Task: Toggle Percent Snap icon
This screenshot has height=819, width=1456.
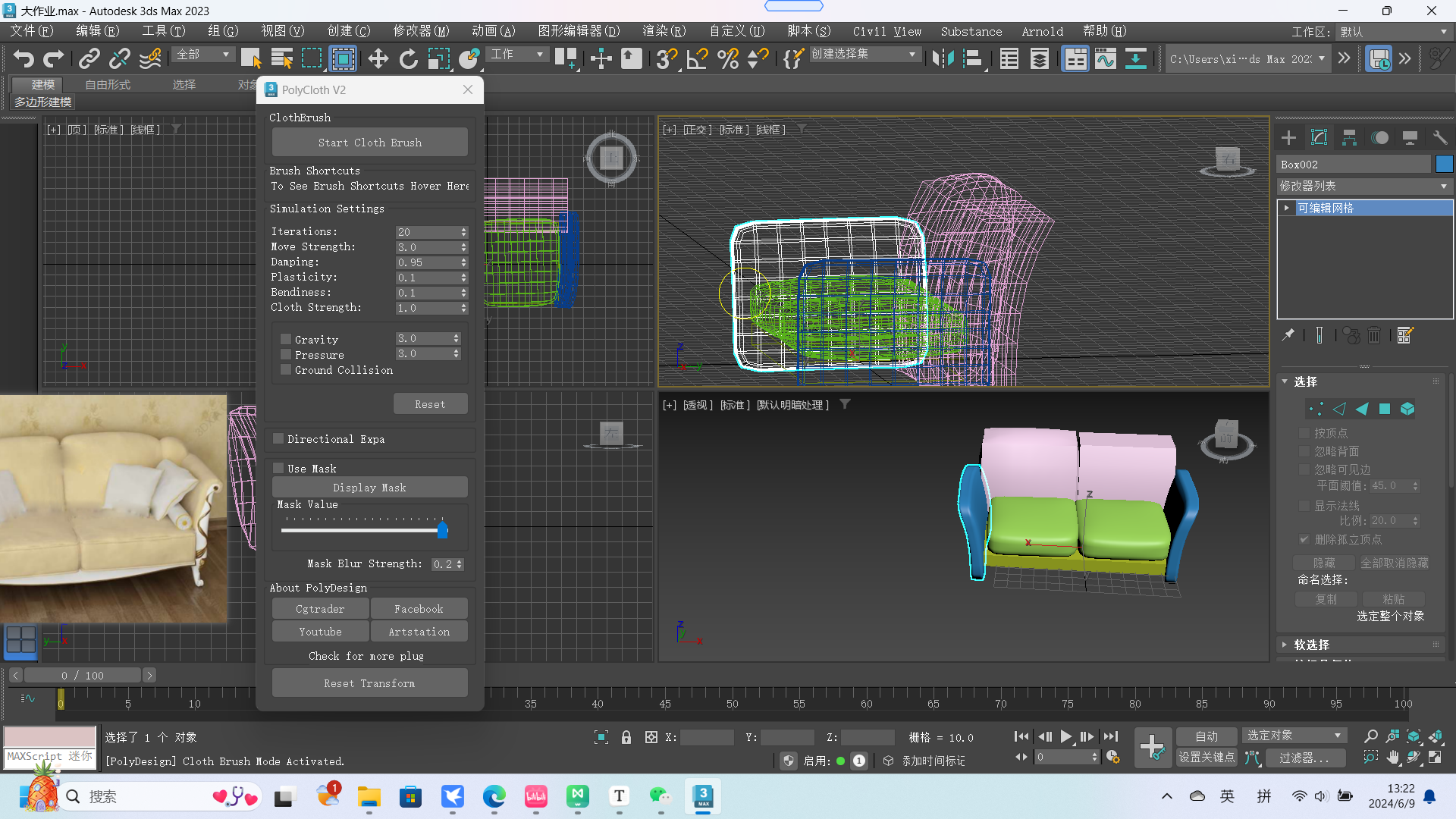Action: 728,58
